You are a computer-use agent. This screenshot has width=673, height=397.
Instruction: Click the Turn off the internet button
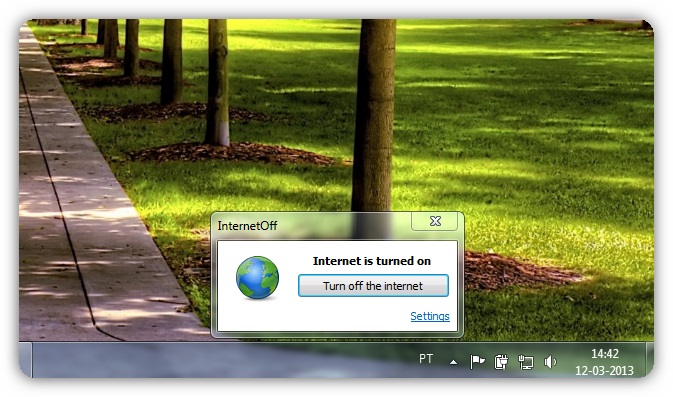[373, 286]
